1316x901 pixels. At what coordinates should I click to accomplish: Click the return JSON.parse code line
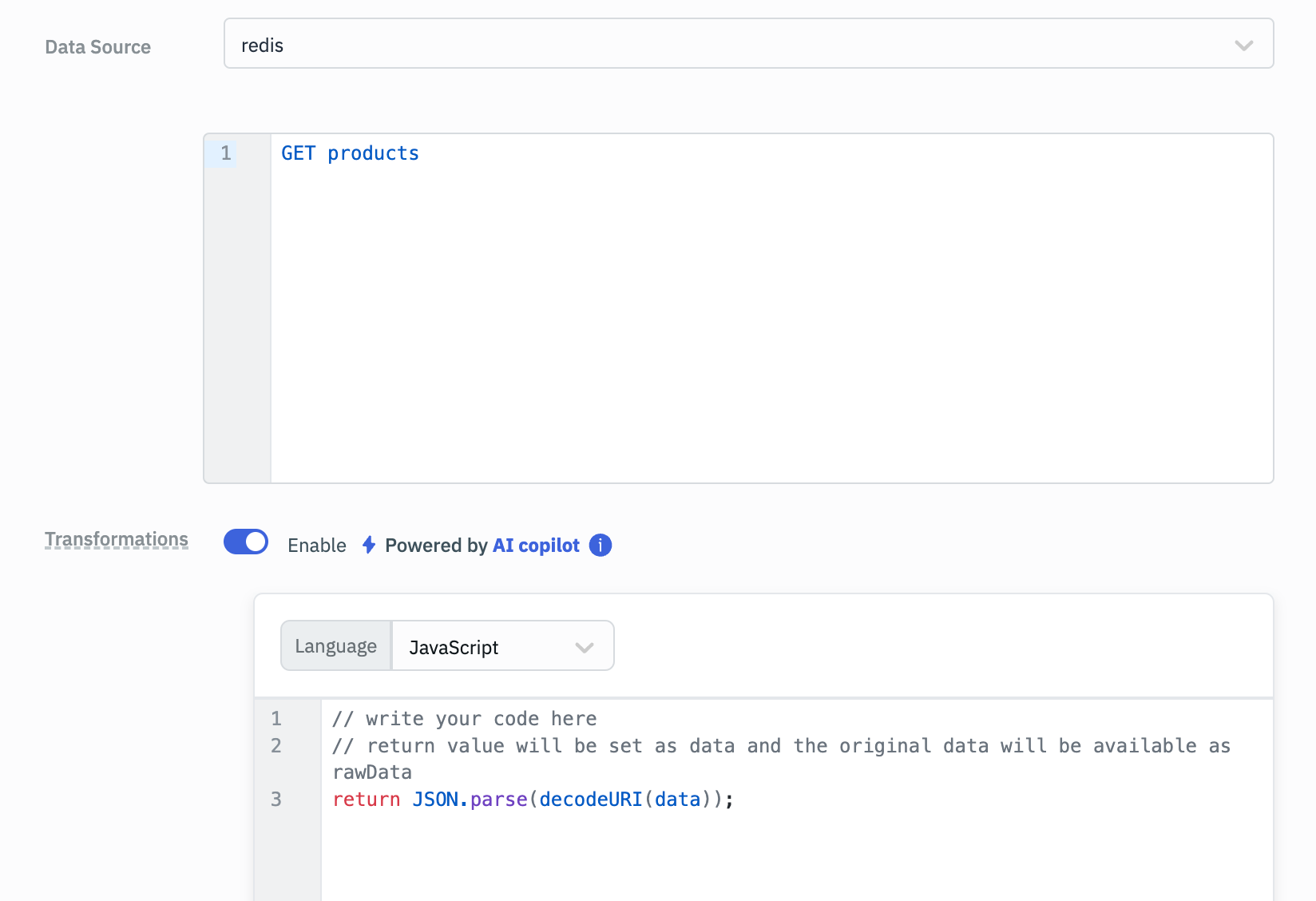(x=533, y=800)
